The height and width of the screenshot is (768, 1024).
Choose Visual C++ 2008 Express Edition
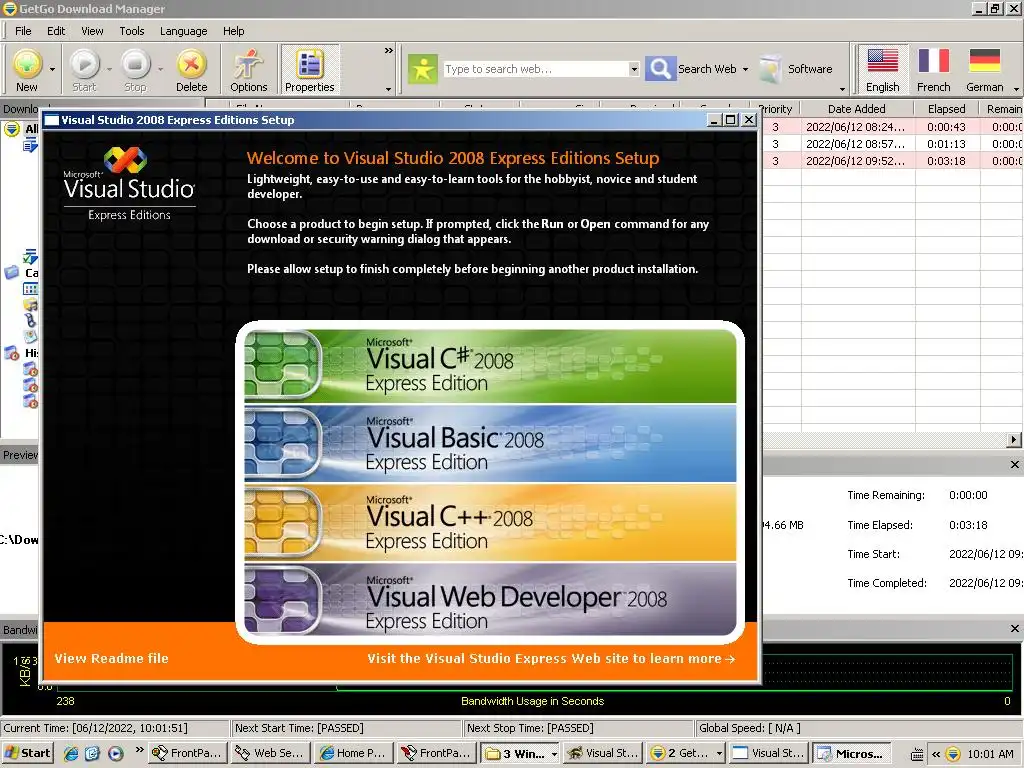tap(490, 522)
